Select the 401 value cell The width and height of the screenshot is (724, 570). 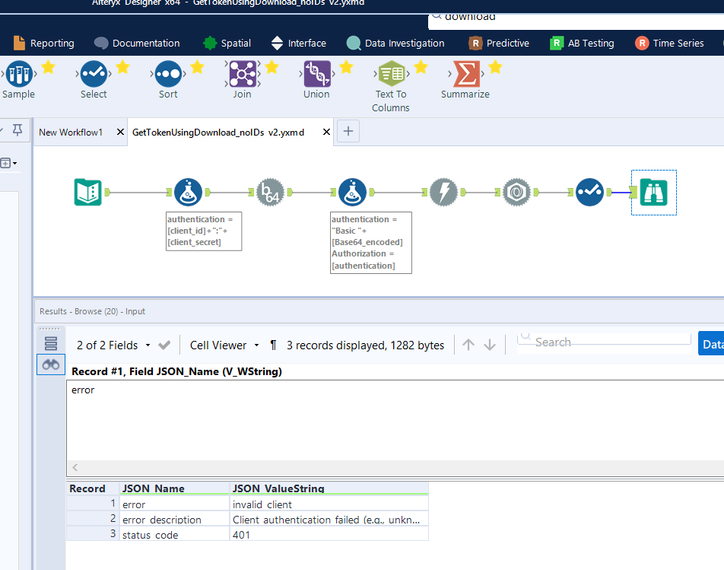pyautogui.click(x=329, y=534)
